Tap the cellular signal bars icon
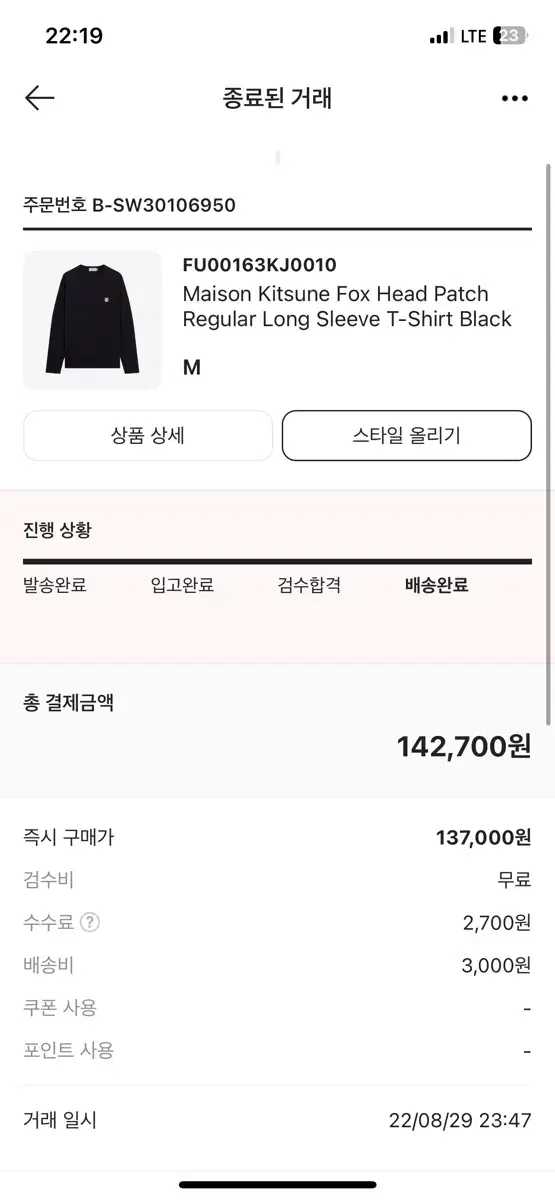555x1200 pixels. point(441,37)
